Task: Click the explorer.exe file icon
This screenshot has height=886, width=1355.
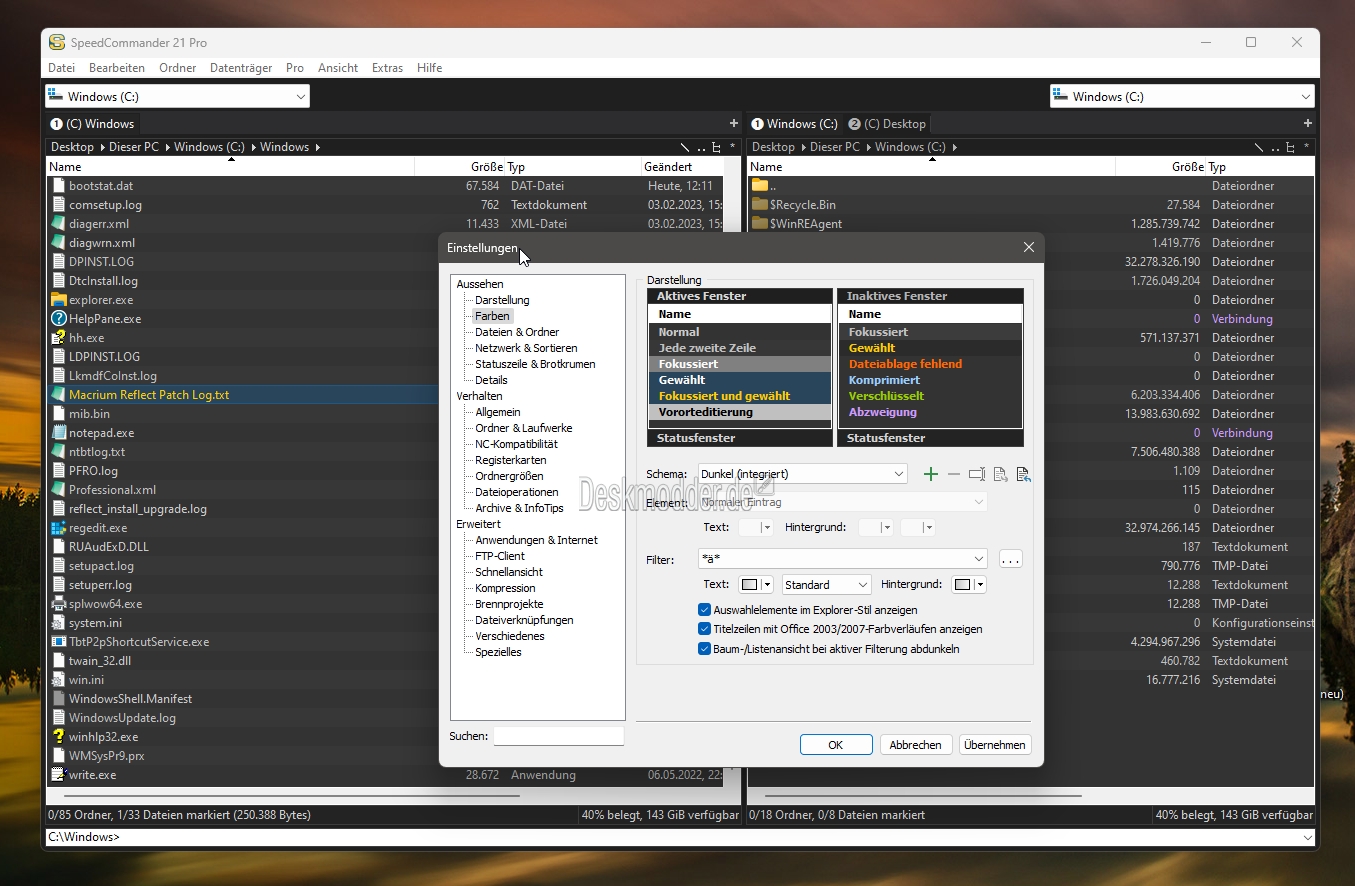Action: pos(58,300)
